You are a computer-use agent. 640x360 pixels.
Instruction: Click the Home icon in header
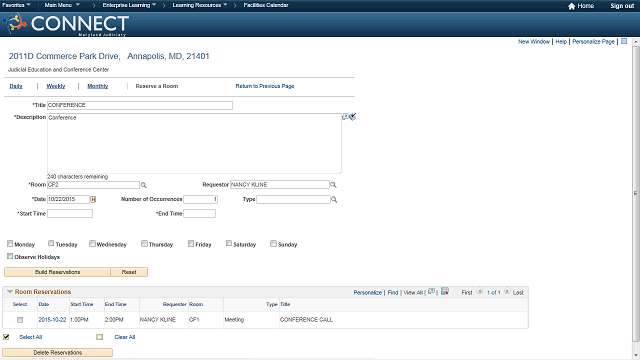tap(571, 6)
